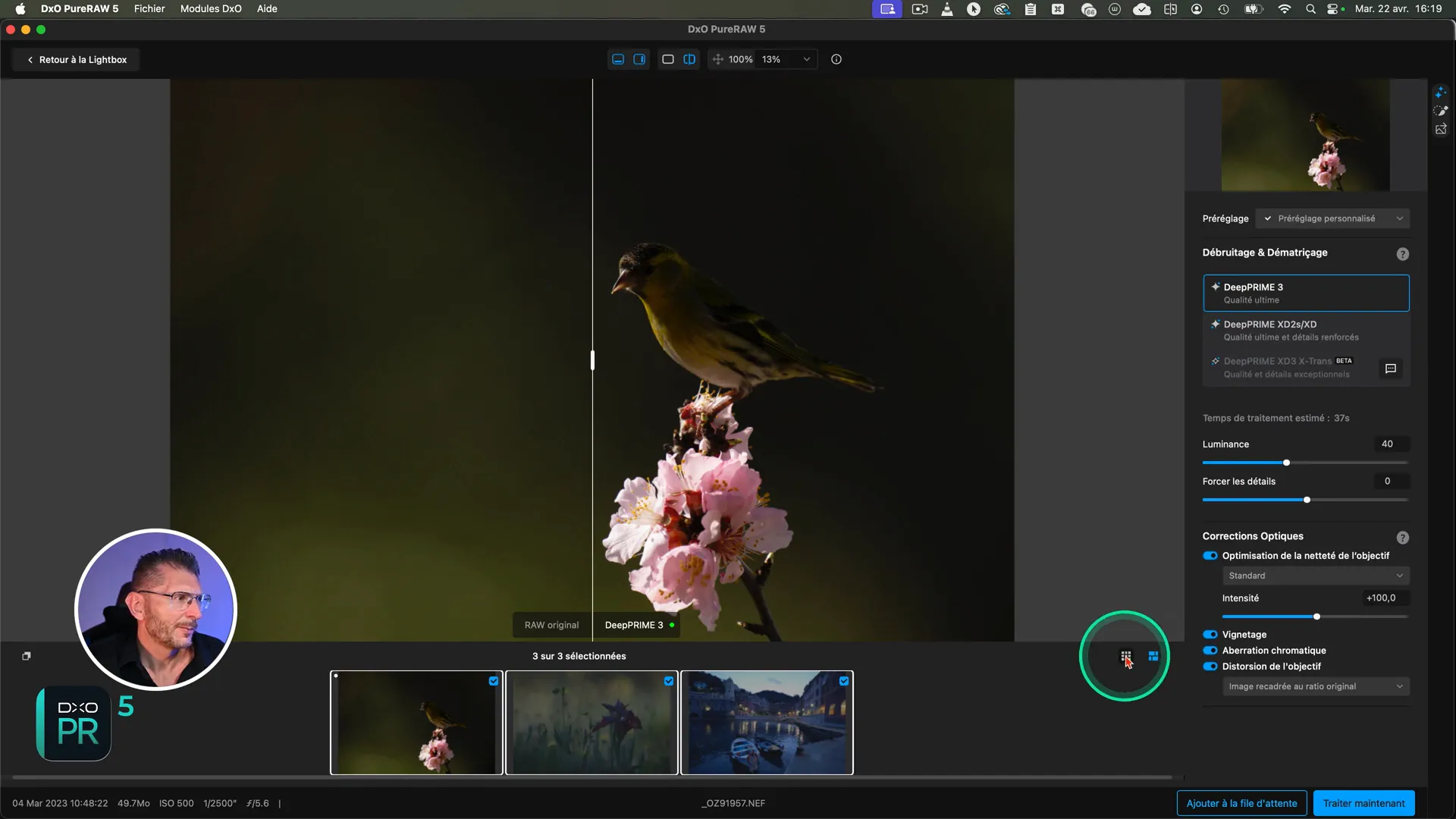The width and height of the screenshot is (1456, 819).
Task: Open the Aide menu
Action: (x=267, y=9)
